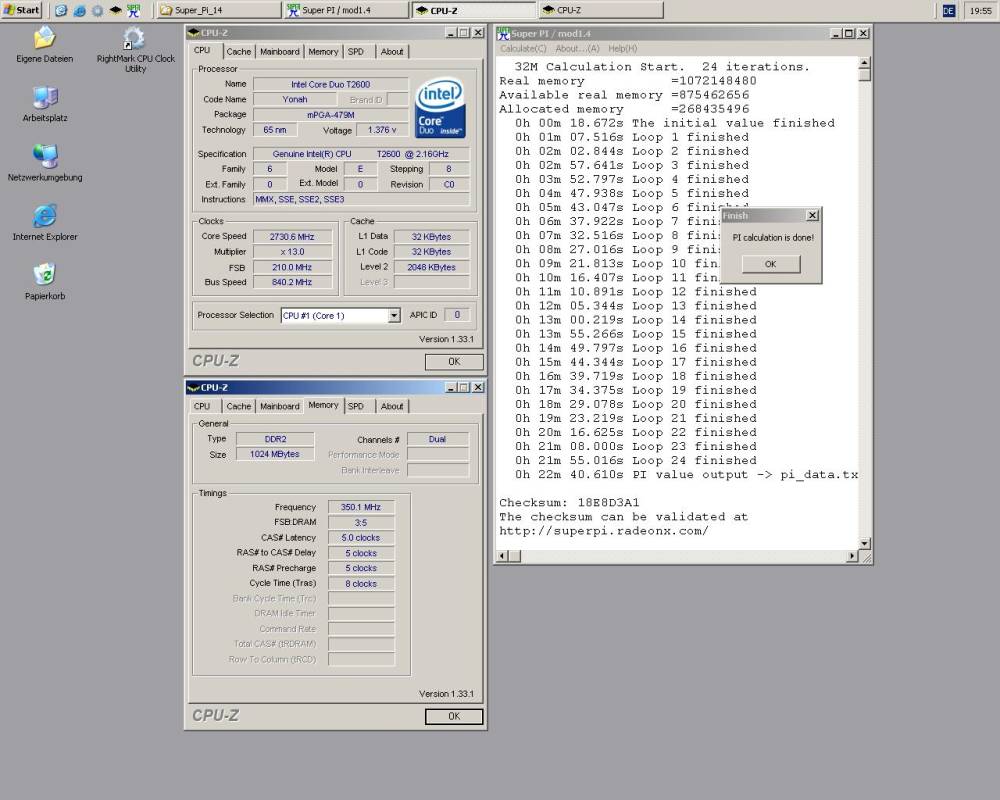Minimize the Super PI window
The image size is (1000, 800).
836,33
